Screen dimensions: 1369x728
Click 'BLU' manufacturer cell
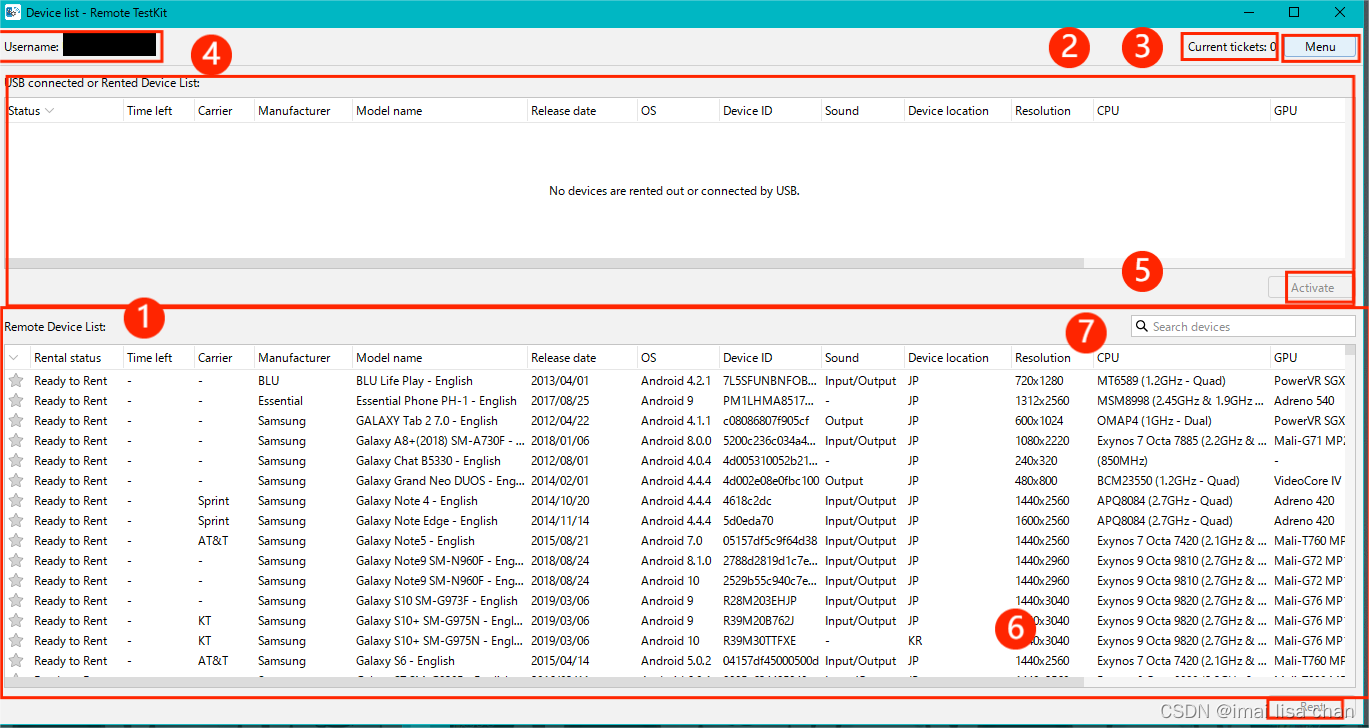click(269, 380)
